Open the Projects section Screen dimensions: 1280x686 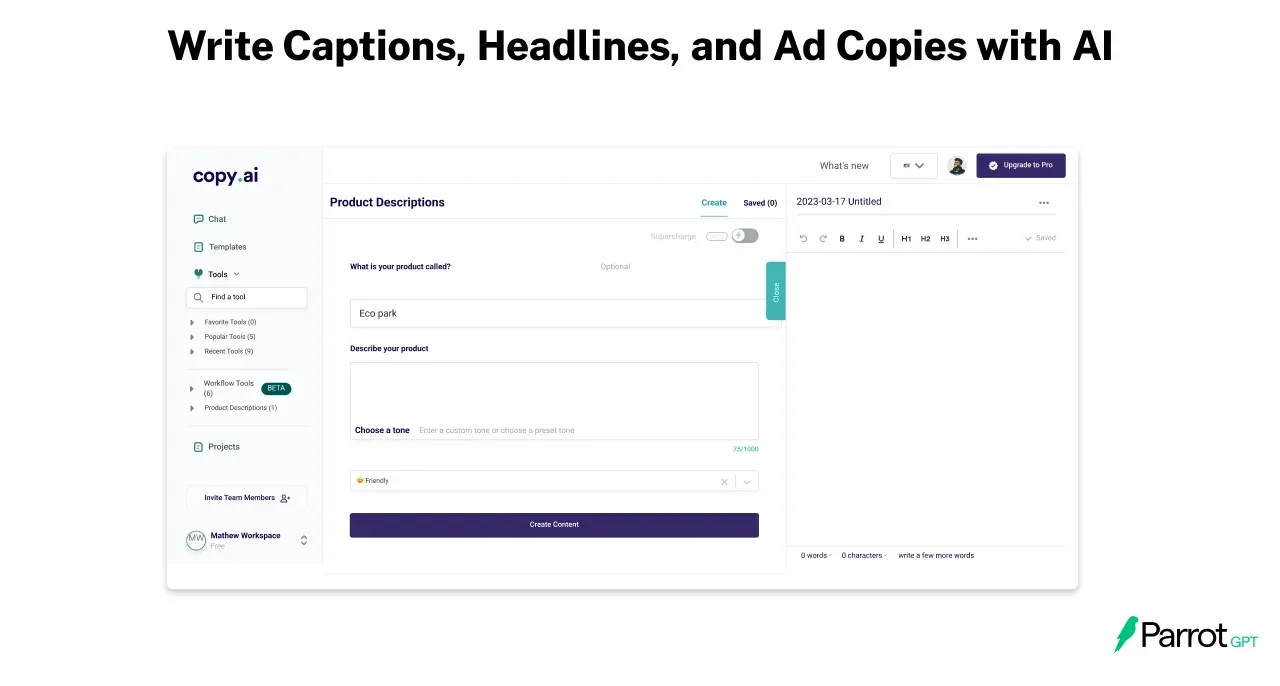click(x=217, y=447)
